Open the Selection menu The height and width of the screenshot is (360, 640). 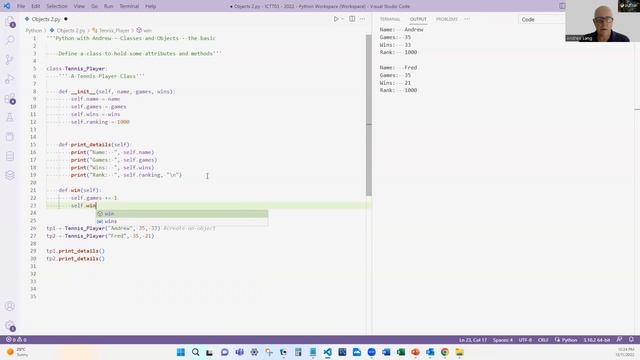pos(57,6)
